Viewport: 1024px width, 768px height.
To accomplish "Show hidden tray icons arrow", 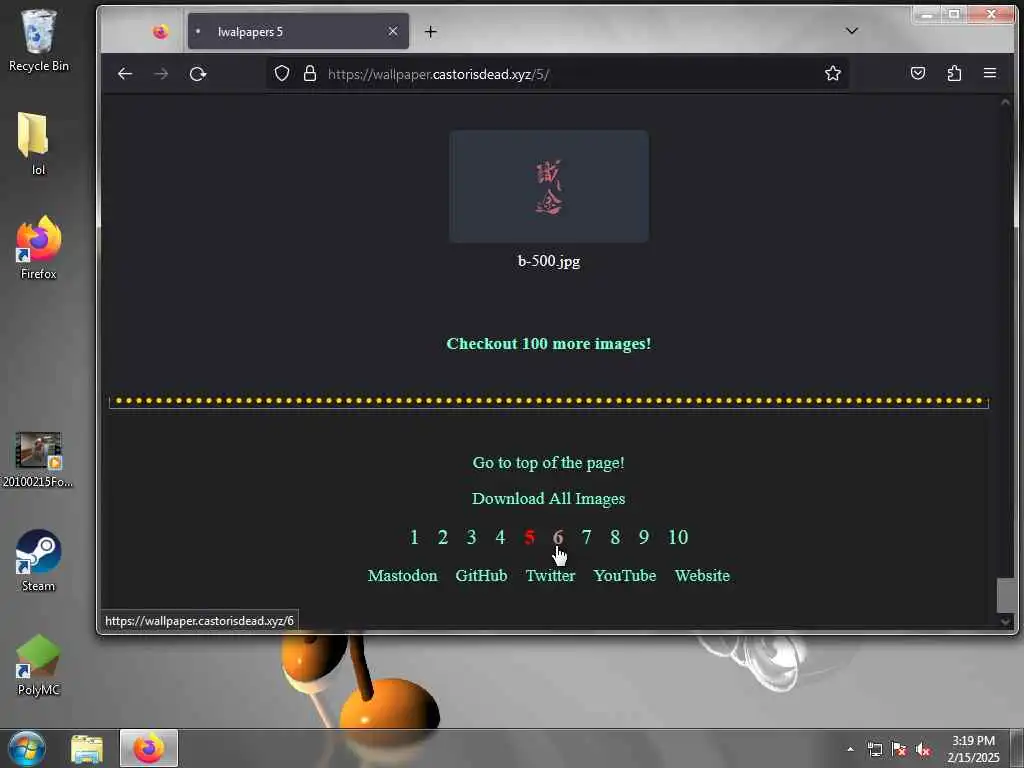I will point(850,749).
